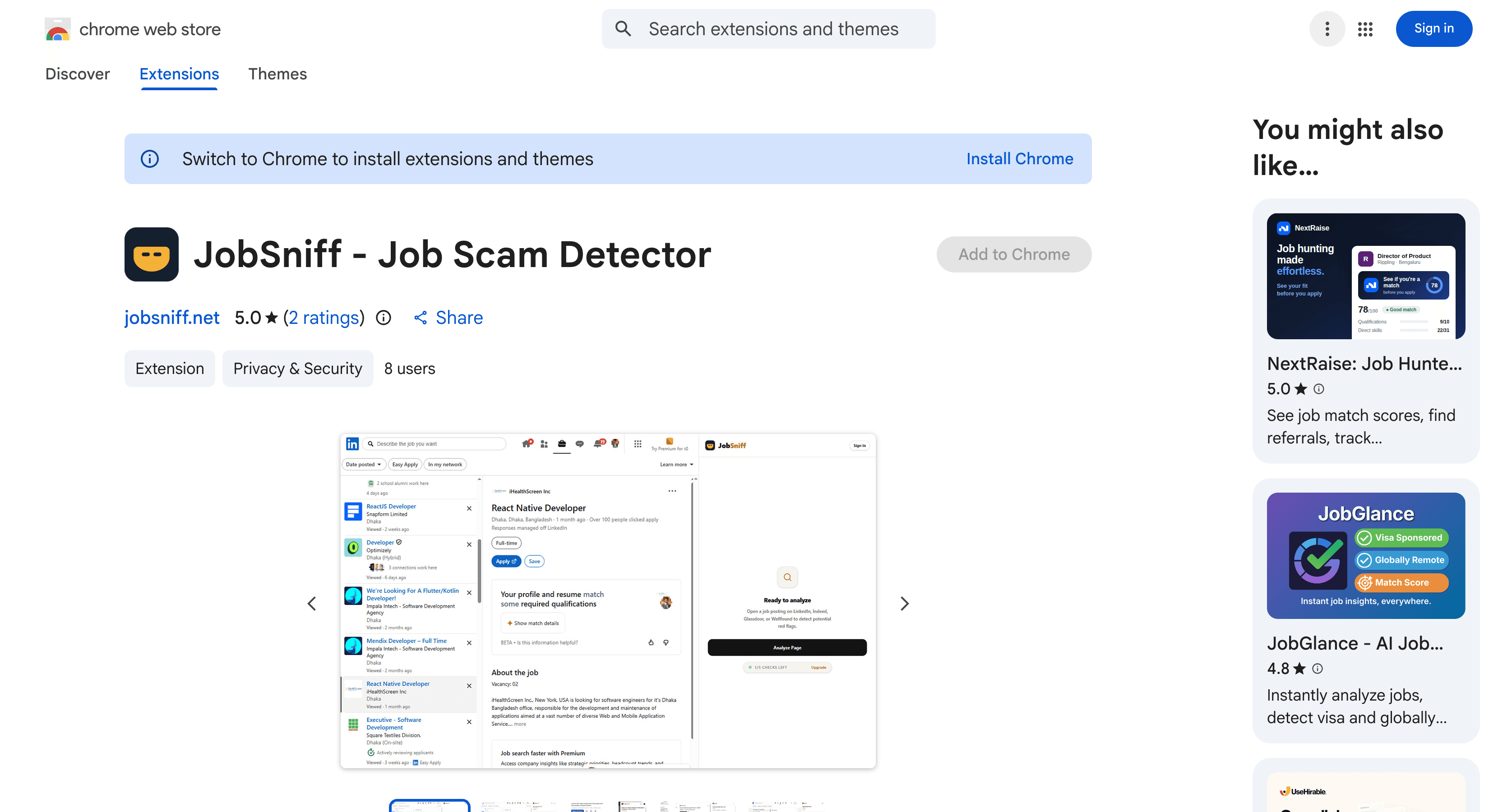Click the share icon next to Share

[x=421, y=318]
